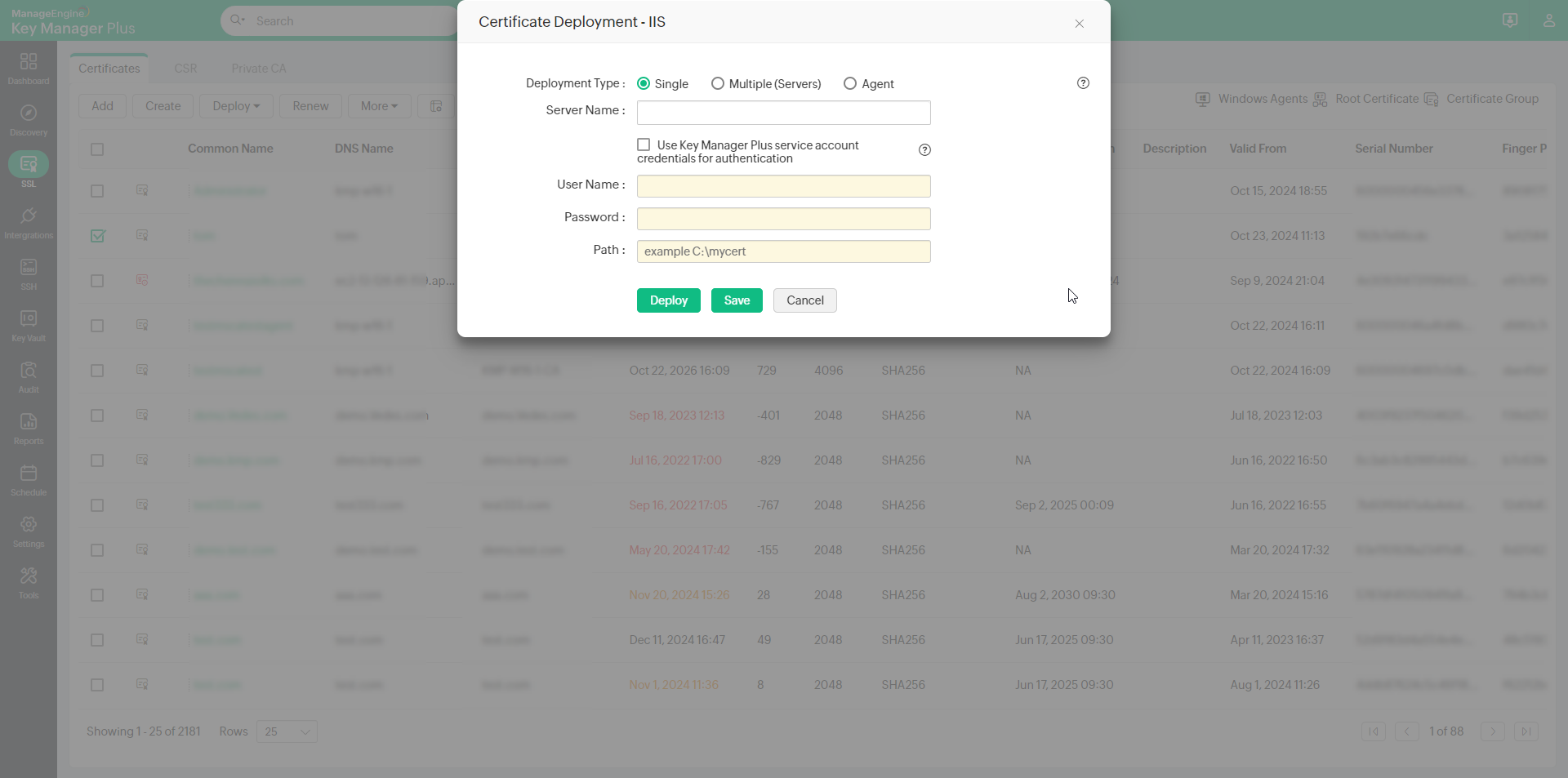The width and height of the screenshot is (1568, 778).
Task: Go to first page of results
Action: click(1374, 731)
